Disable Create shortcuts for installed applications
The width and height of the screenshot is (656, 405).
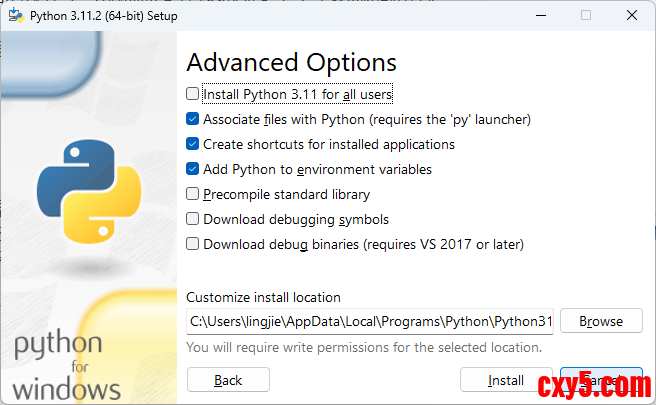point(193,144)
